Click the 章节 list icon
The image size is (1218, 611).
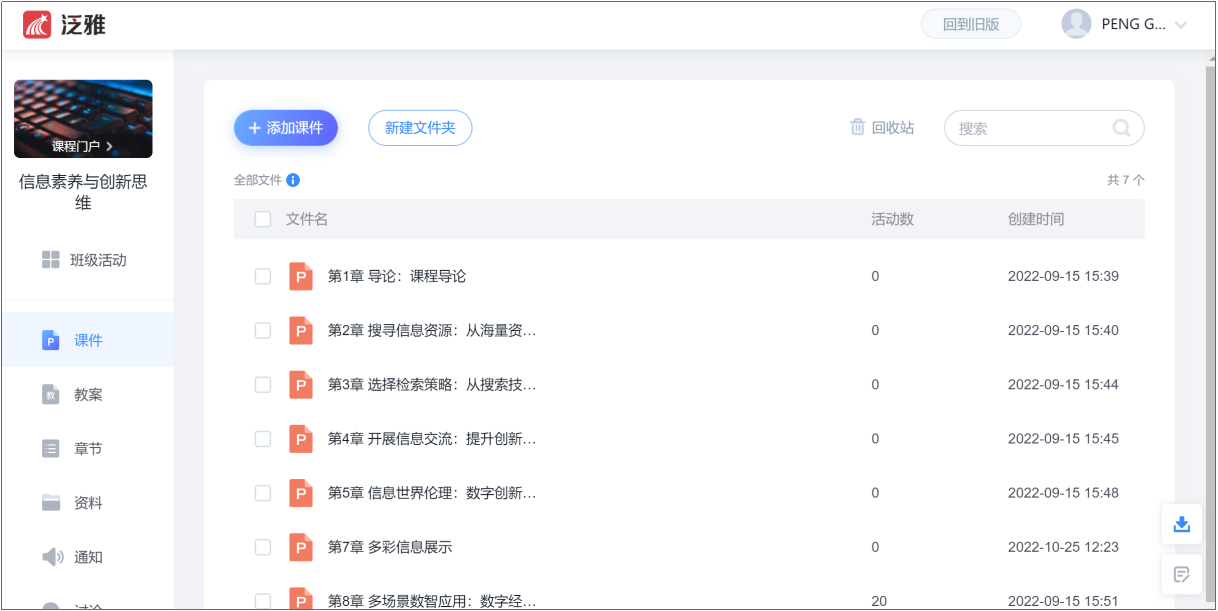tap(51, 449)
